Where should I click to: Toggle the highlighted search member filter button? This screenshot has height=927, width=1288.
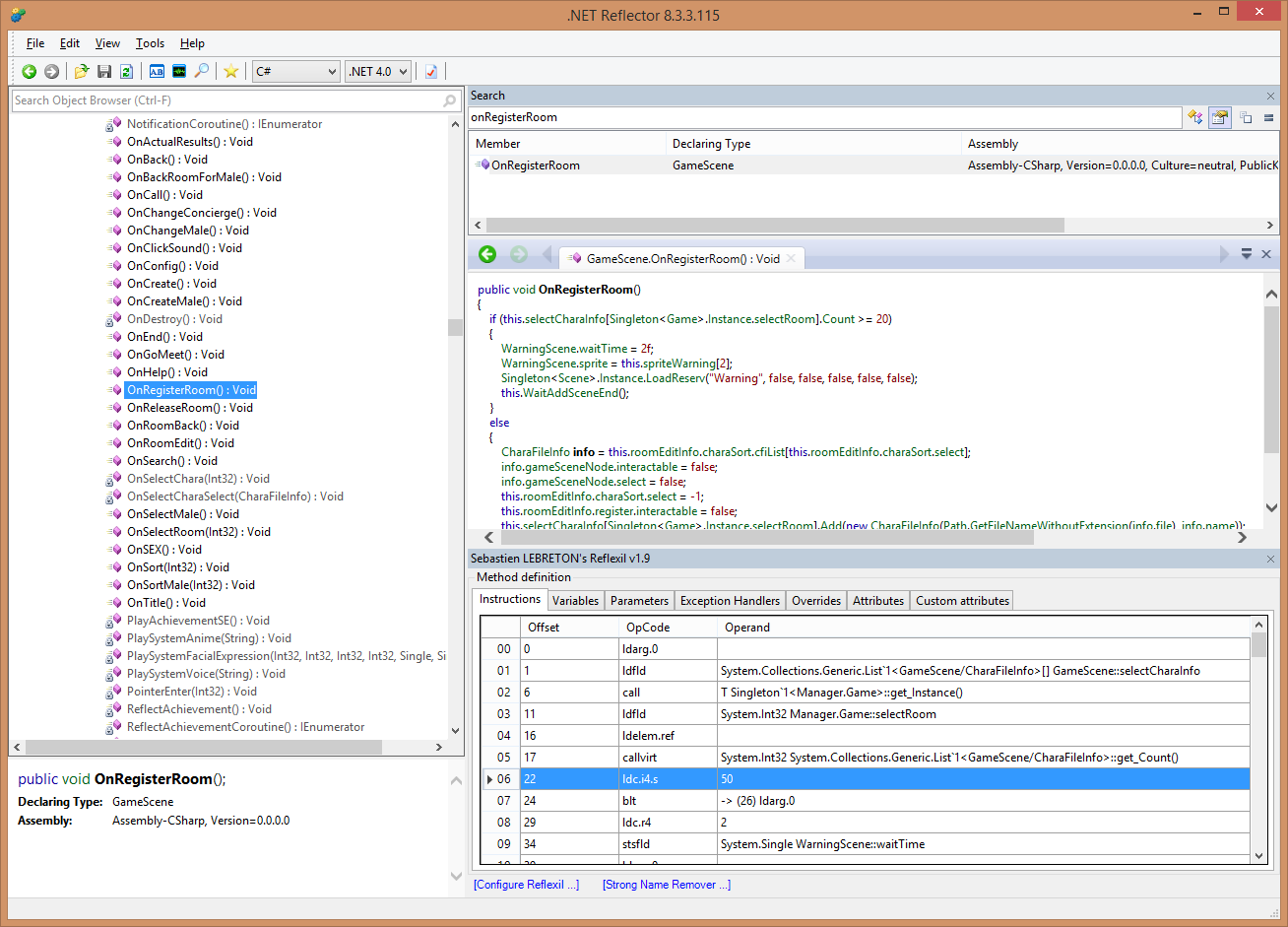click(x=1220, y=117)
